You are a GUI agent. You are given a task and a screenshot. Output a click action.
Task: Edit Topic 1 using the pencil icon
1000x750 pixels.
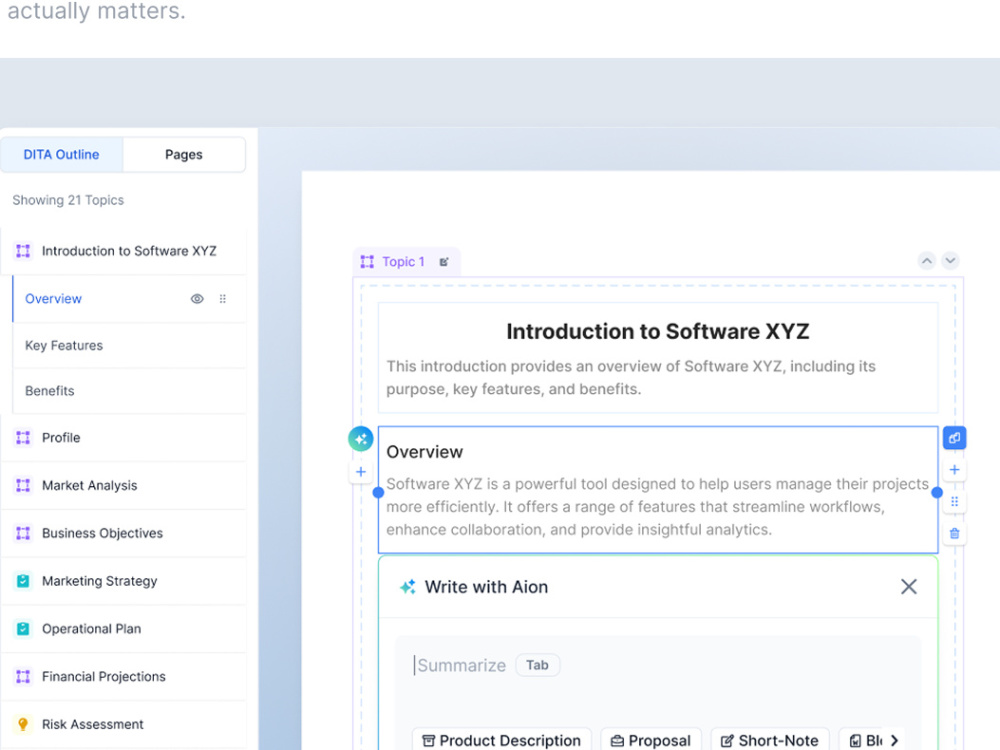(444, 261)
